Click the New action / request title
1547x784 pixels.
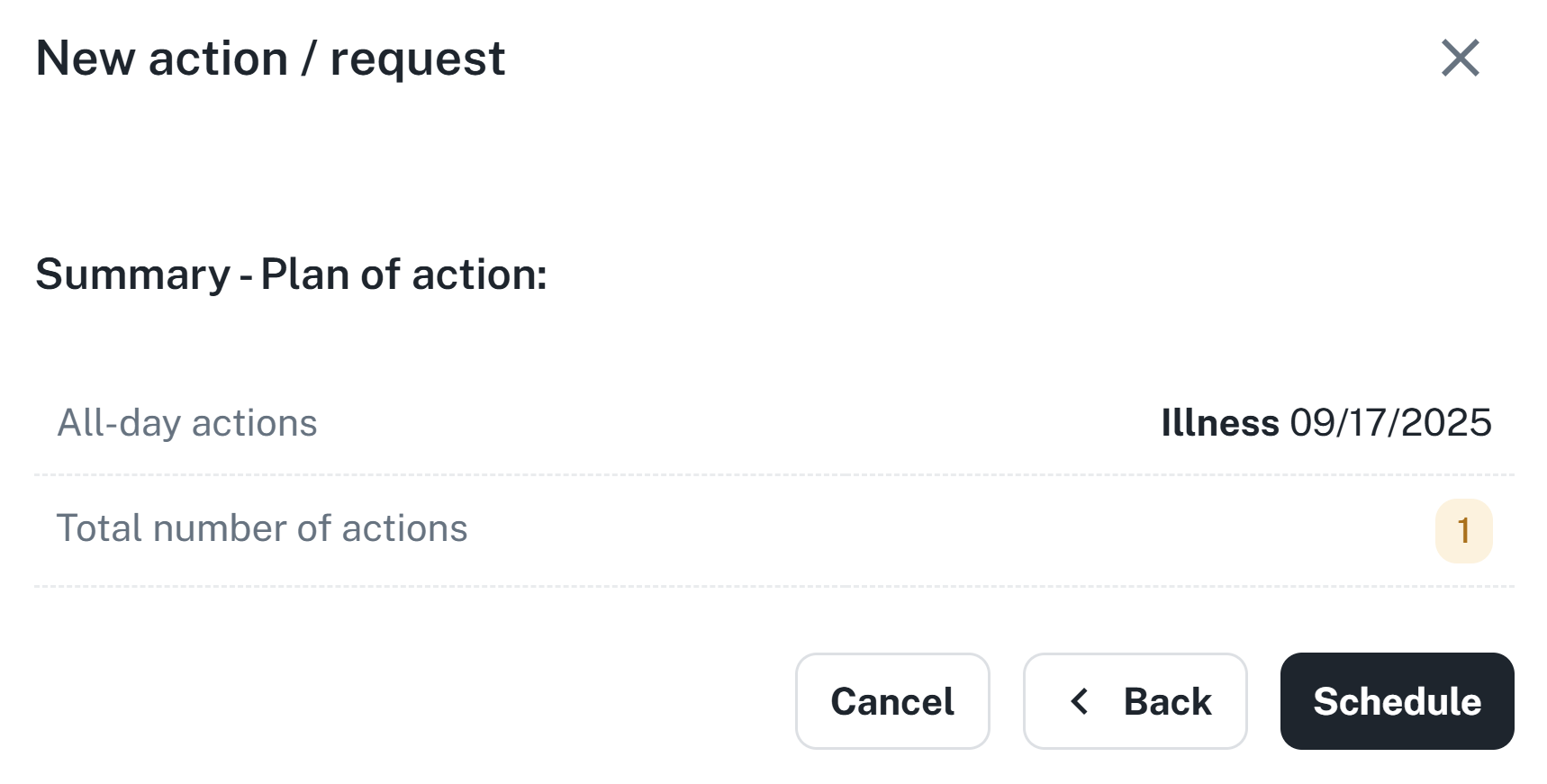point(270,59)
